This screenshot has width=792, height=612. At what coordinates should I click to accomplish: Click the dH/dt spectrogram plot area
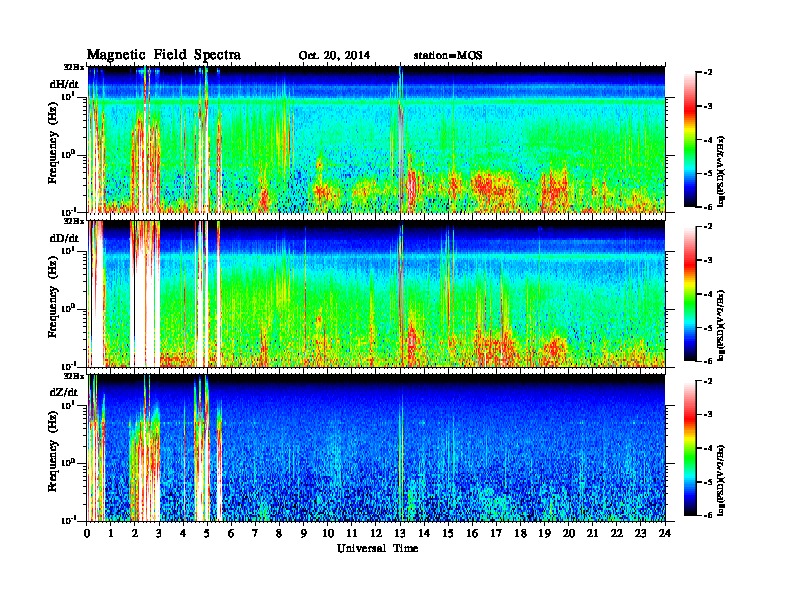tap(376, 139)
